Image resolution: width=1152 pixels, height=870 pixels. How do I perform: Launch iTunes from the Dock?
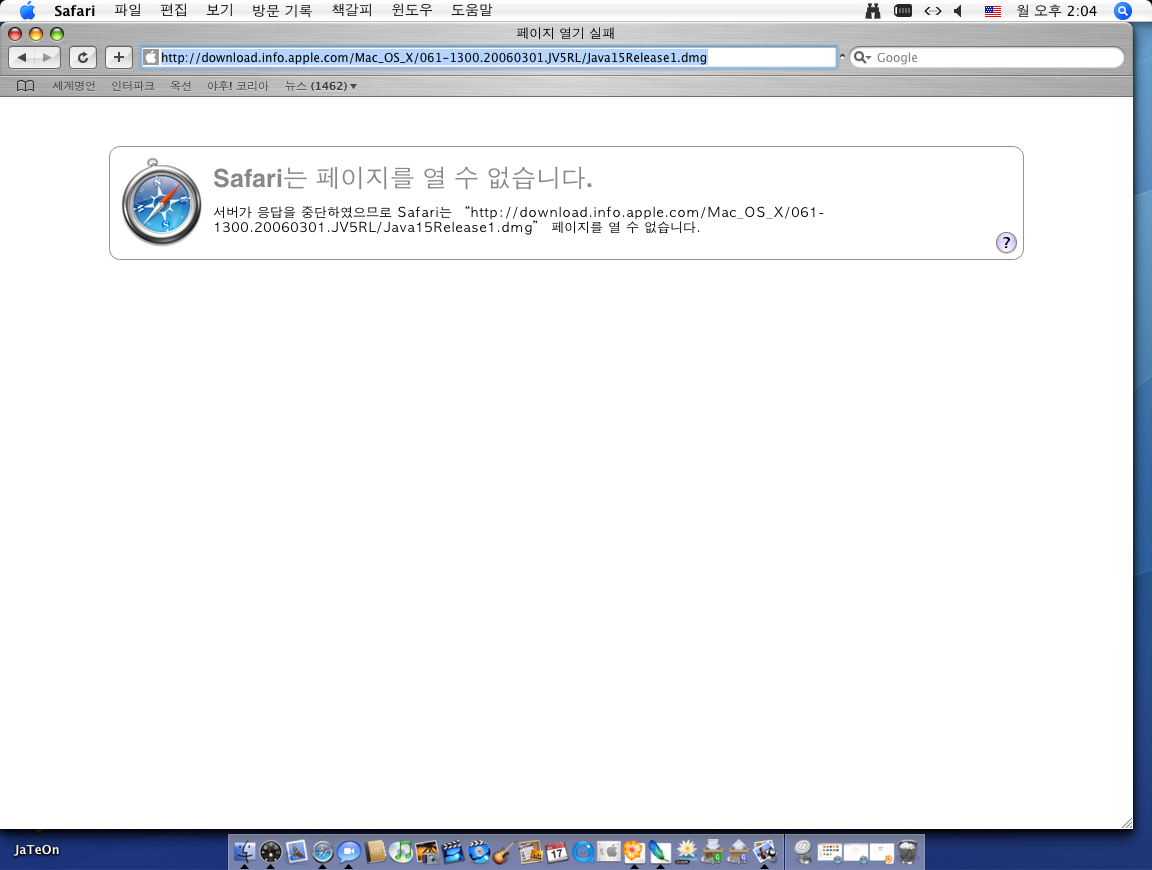click(x=401, y=852)
